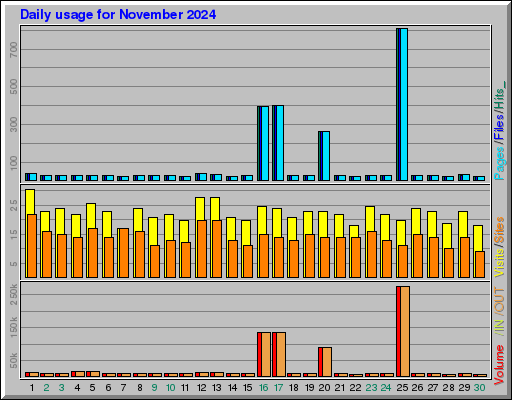Click the day 7 sites bar in middle chart
Viewport: 512px width, 400px height.
pos(123,253)
